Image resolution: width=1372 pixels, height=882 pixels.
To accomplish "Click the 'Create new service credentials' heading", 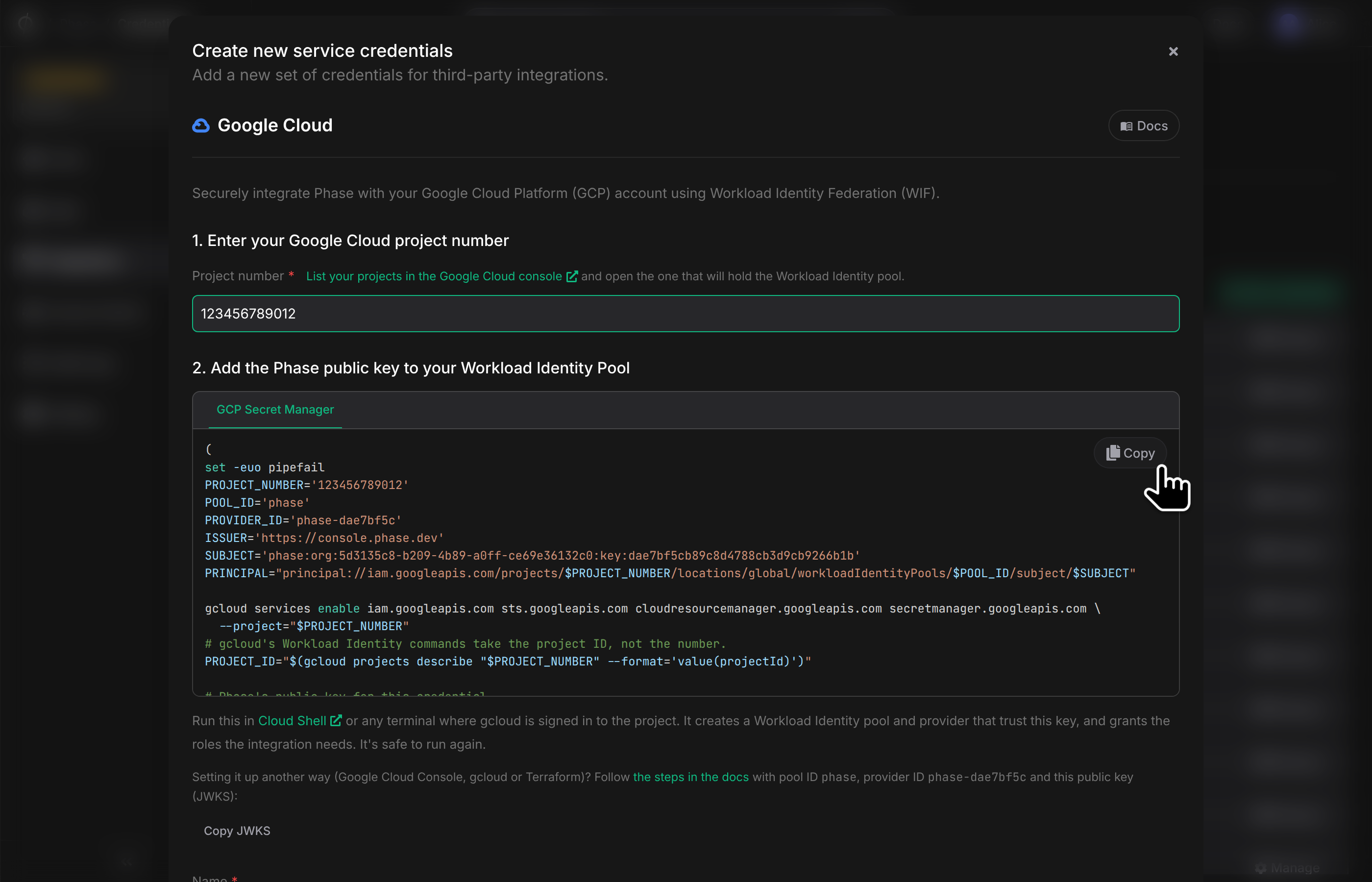I will tap(322, 50).
